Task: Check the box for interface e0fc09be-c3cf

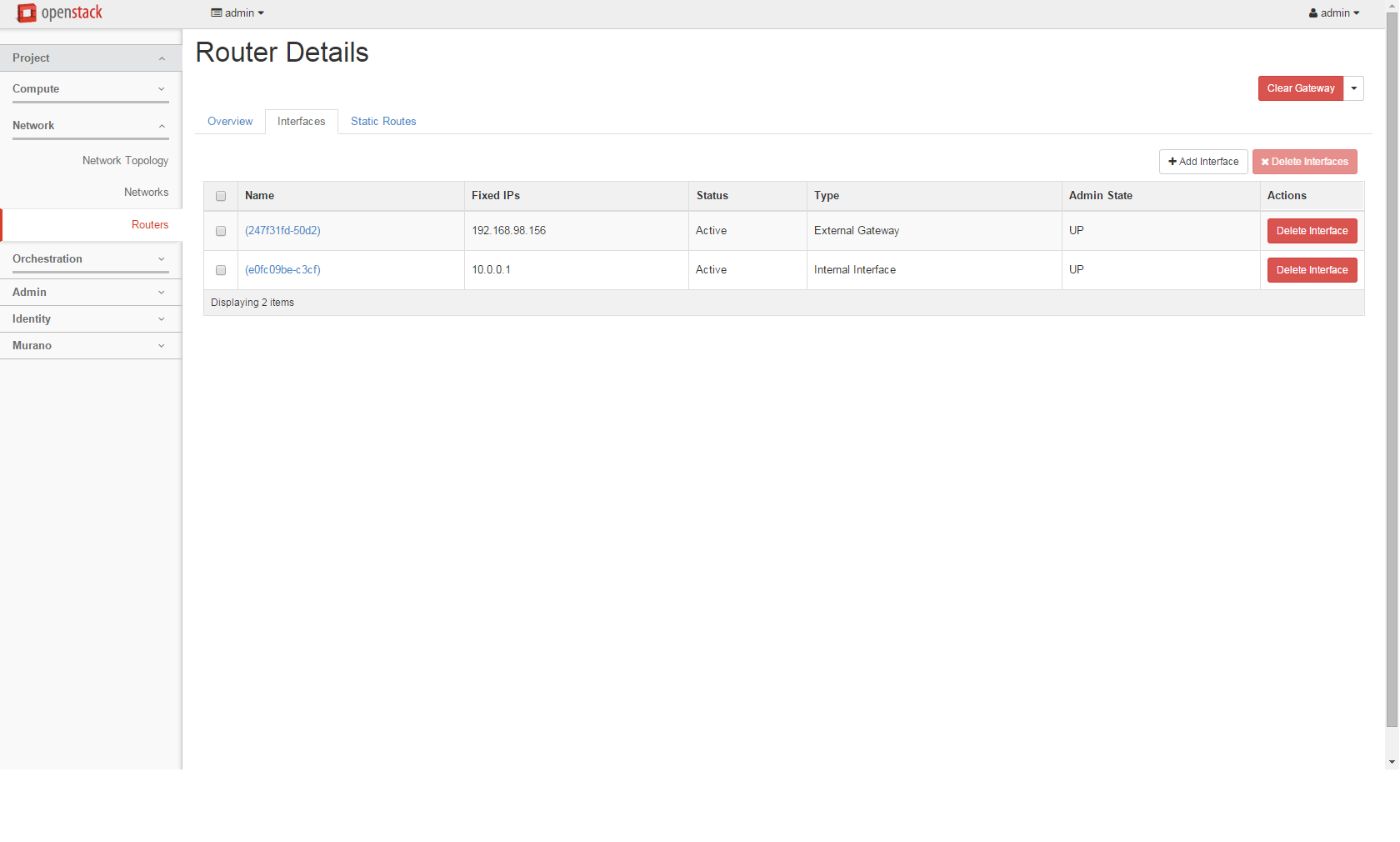Action: coord(221,270)
